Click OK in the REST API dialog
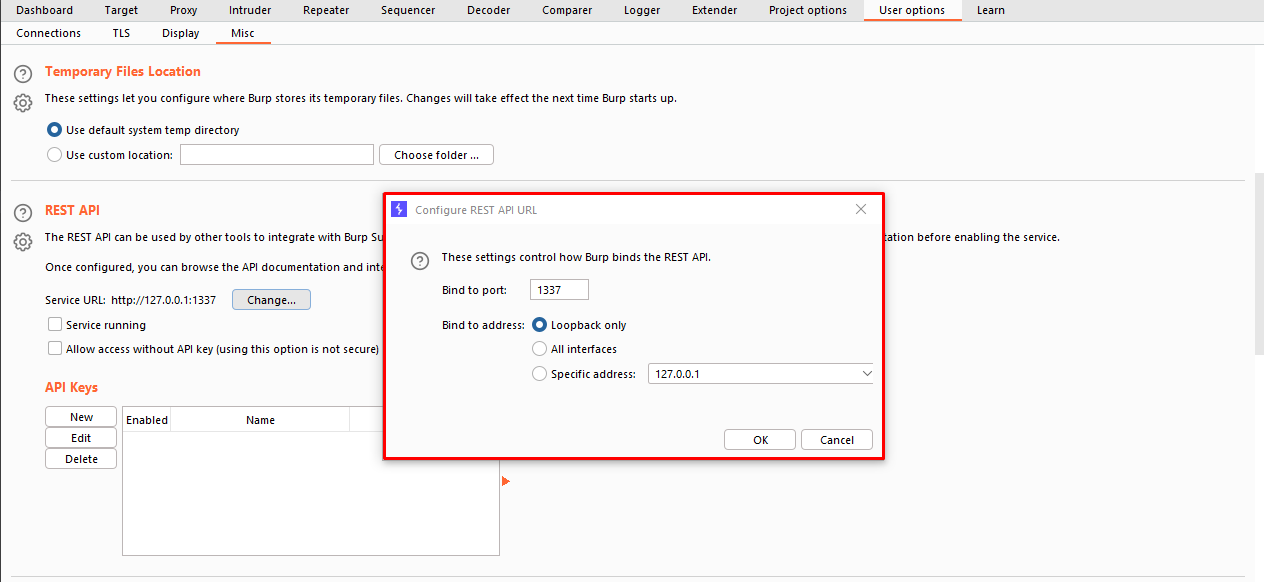 click(x=760, y=440)
